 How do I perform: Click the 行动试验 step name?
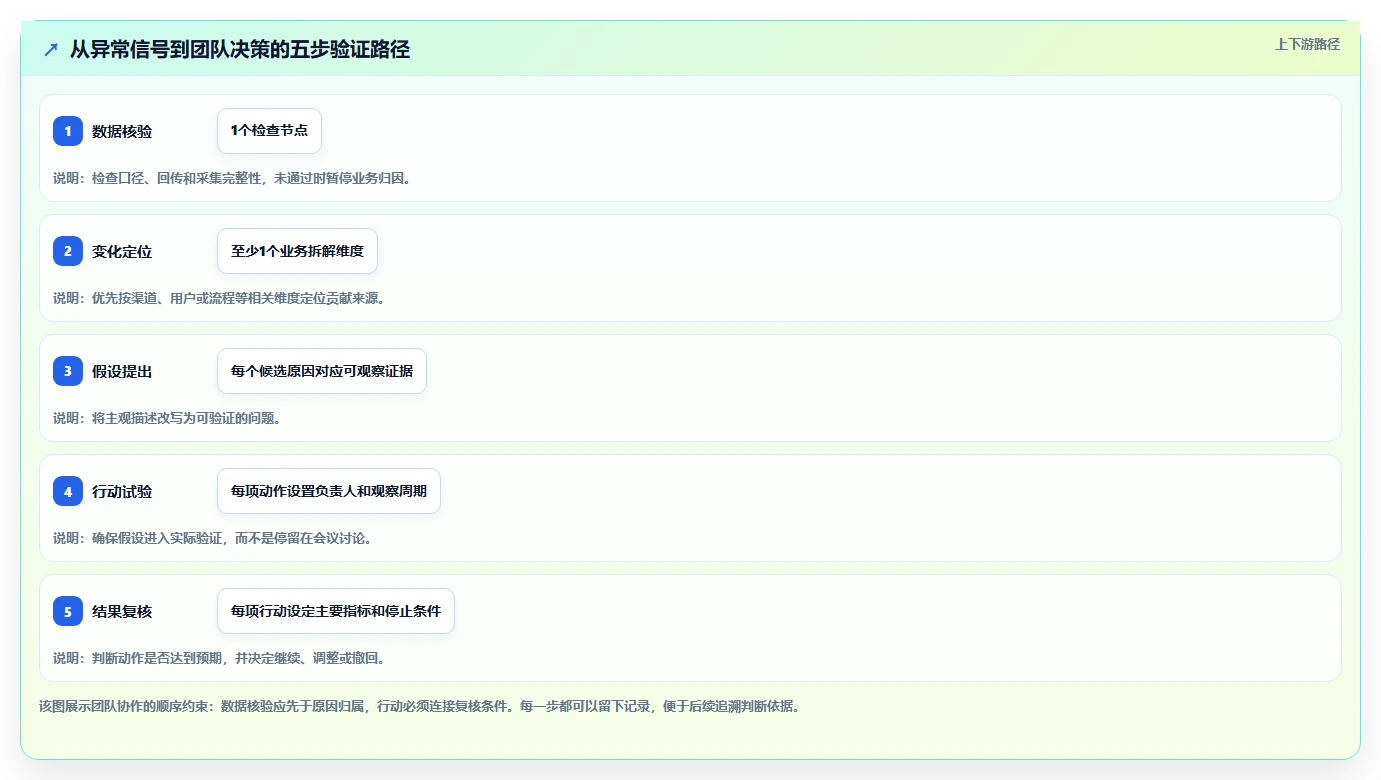pos(122,491)
